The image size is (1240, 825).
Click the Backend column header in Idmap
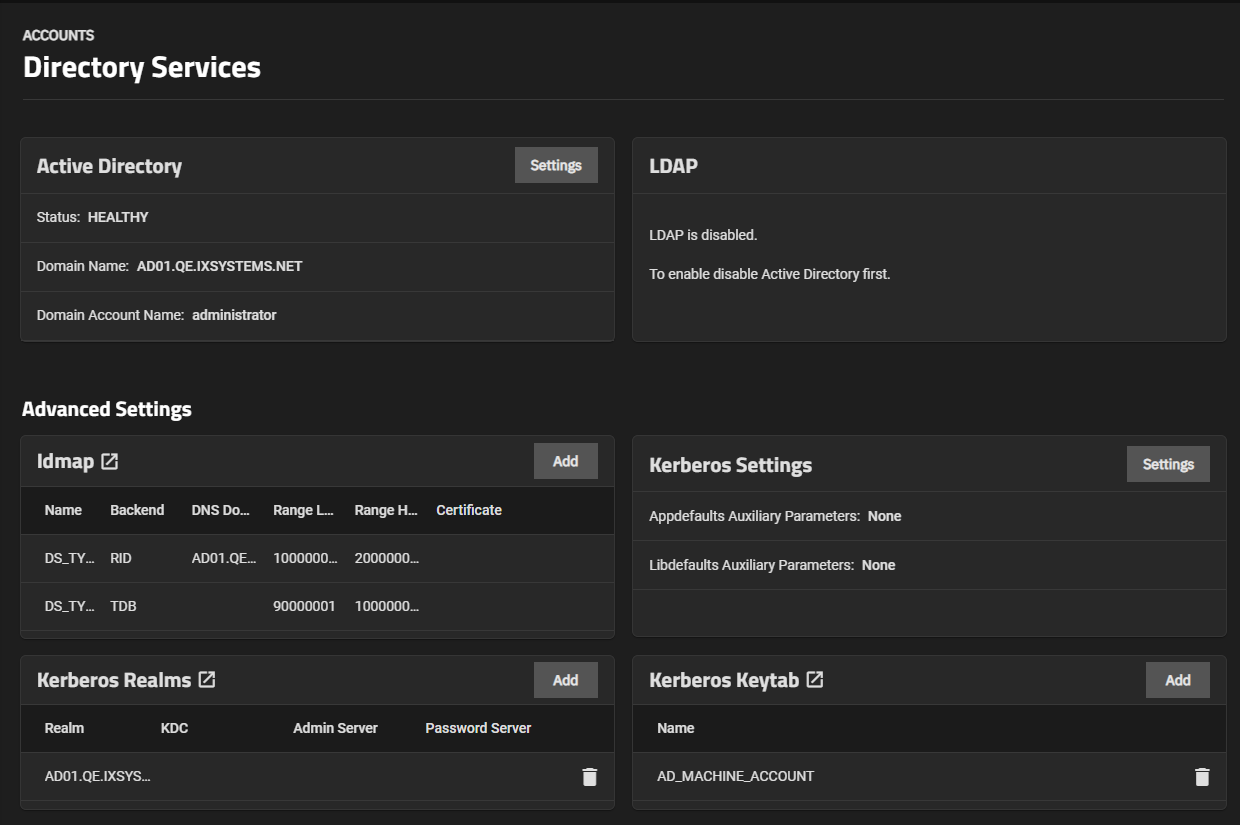137,511
